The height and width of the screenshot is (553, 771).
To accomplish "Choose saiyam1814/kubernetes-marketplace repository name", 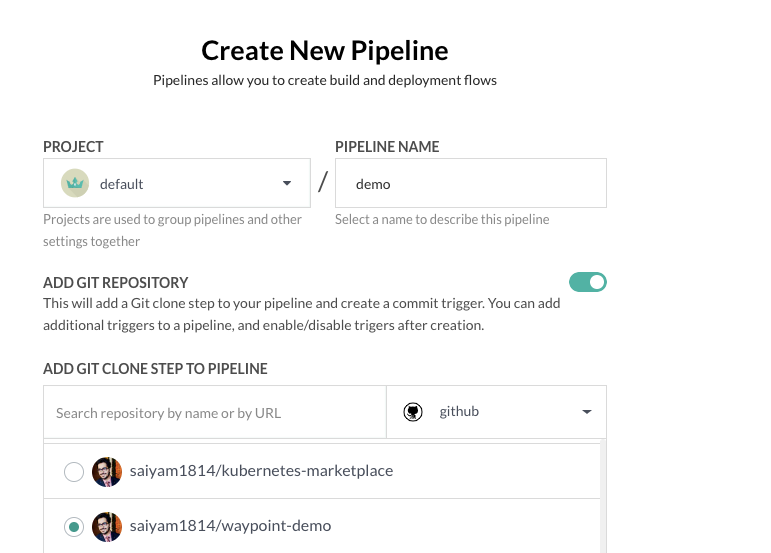I will tap(261, 471).
